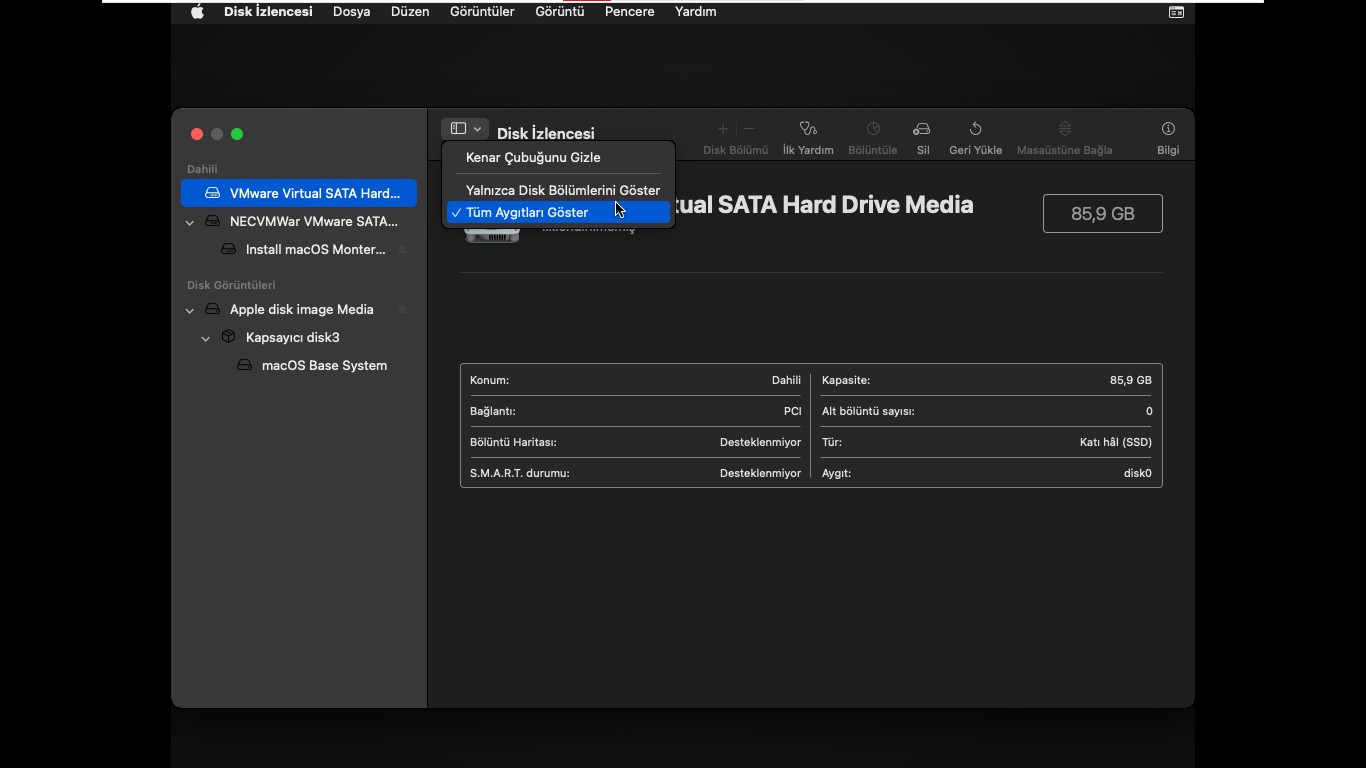Image resolution: width=1366 pixels, height=768 pixels.
Task: Click the green zoom window button
Action: coord(237,134)
